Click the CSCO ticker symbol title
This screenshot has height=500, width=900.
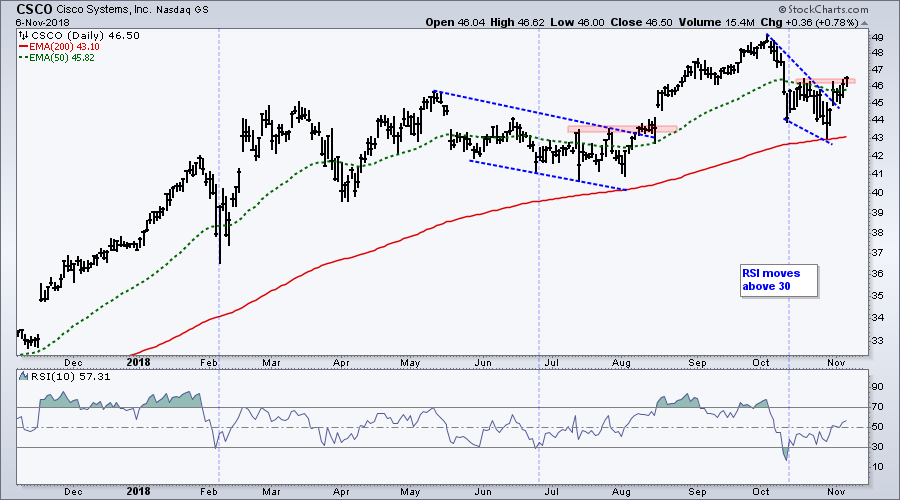(x=34, y=10)
